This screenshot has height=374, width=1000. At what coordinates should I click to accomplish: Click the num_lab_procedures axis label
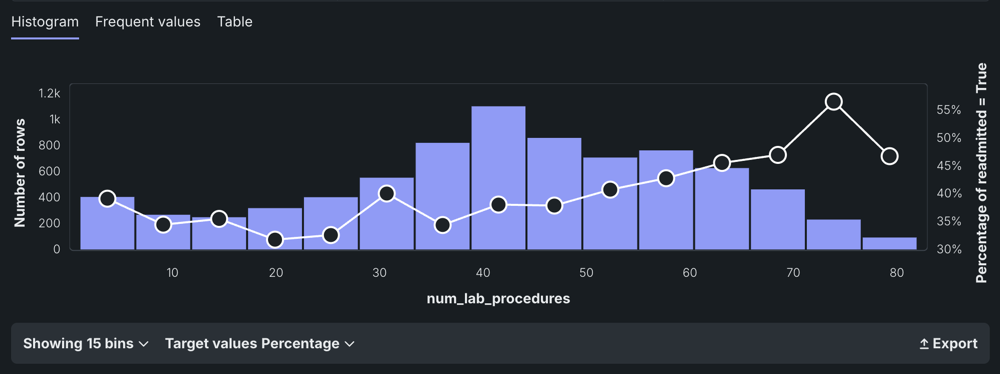coord(498,299)
